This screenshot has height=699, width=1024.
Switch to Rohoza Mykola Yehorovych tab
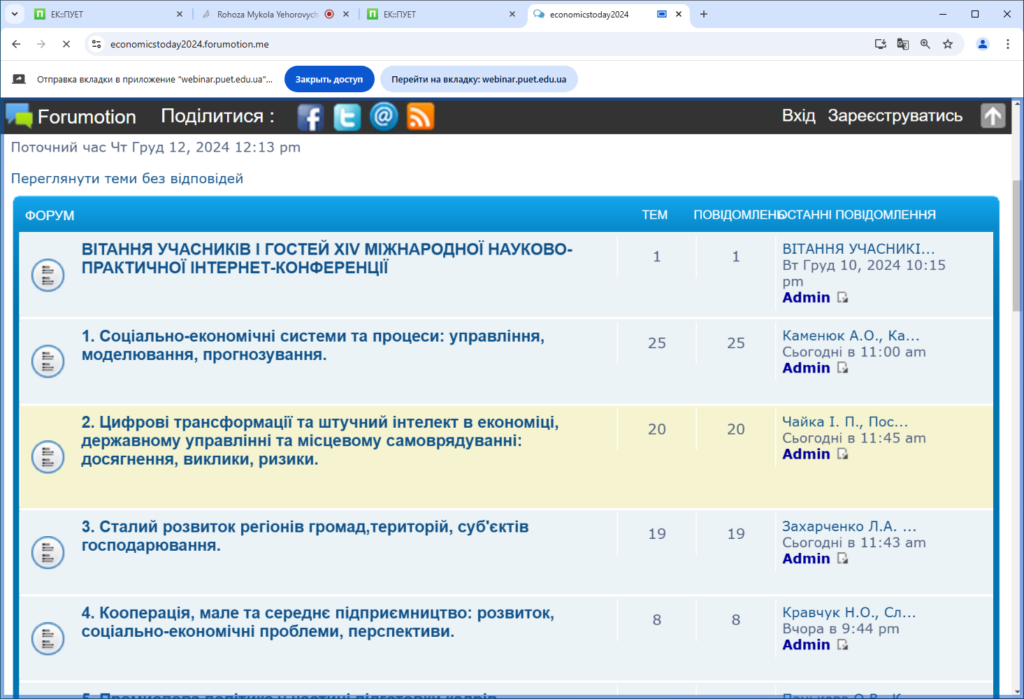pos(267,15)
